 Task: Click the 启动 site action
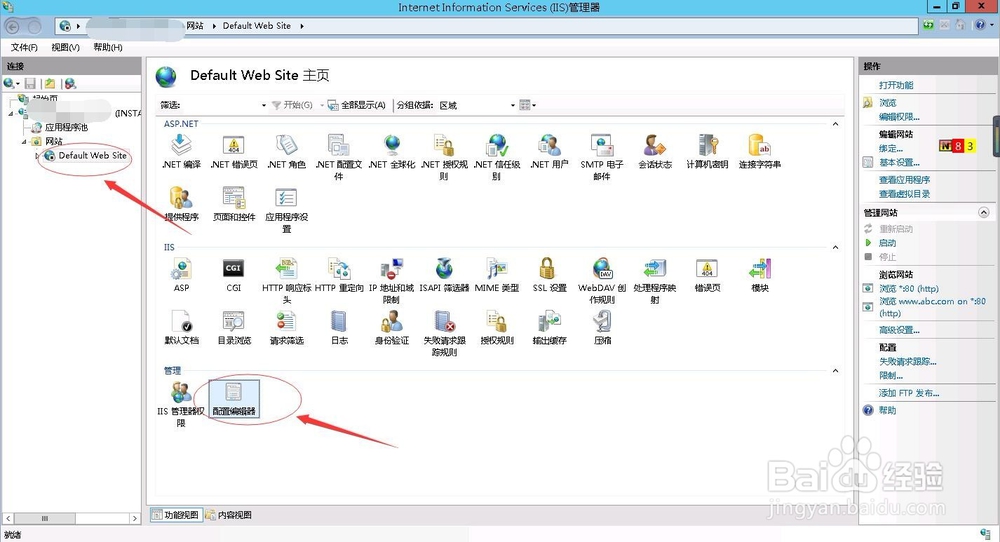(887, 243)
